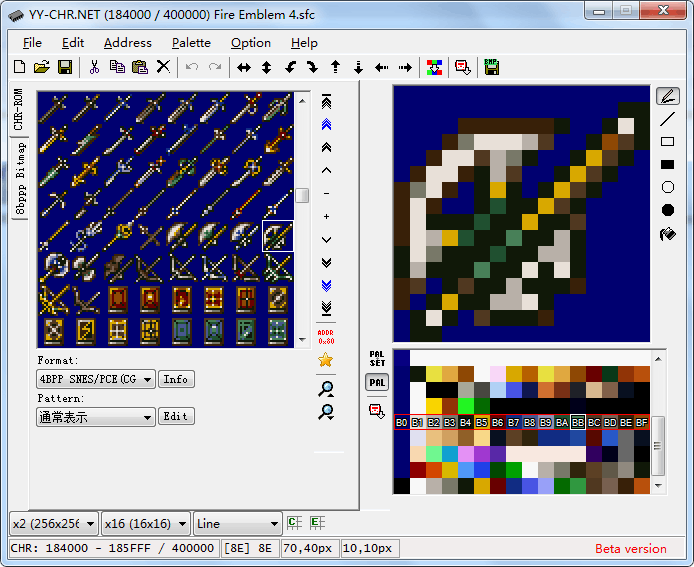The height and width of the screenshot is (567, 694).
Task: Click the Info button next to Format
Action: tap(176, 379)
